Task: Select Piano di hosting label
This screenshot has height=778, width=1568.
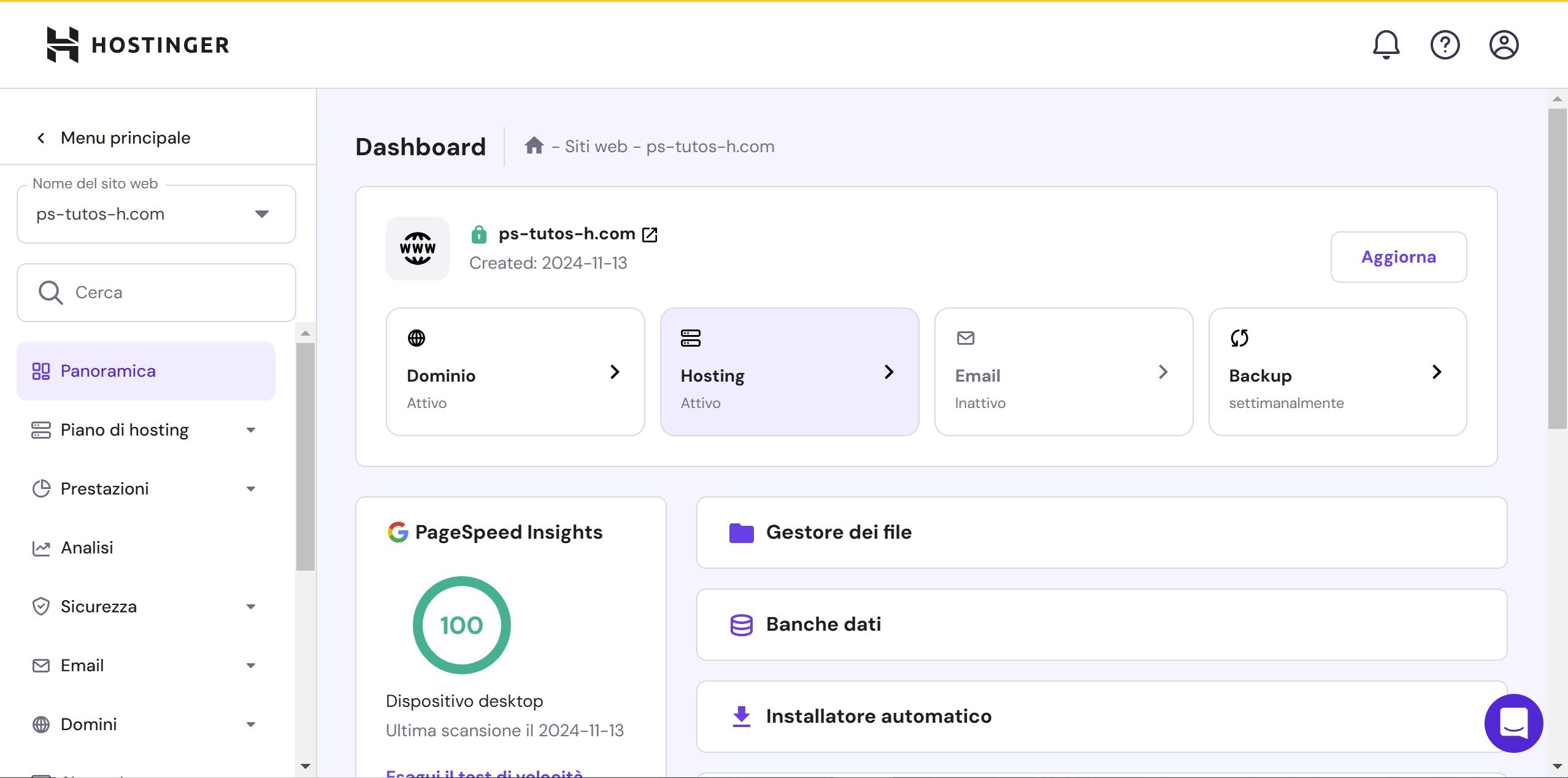Action: pos(125,430)
